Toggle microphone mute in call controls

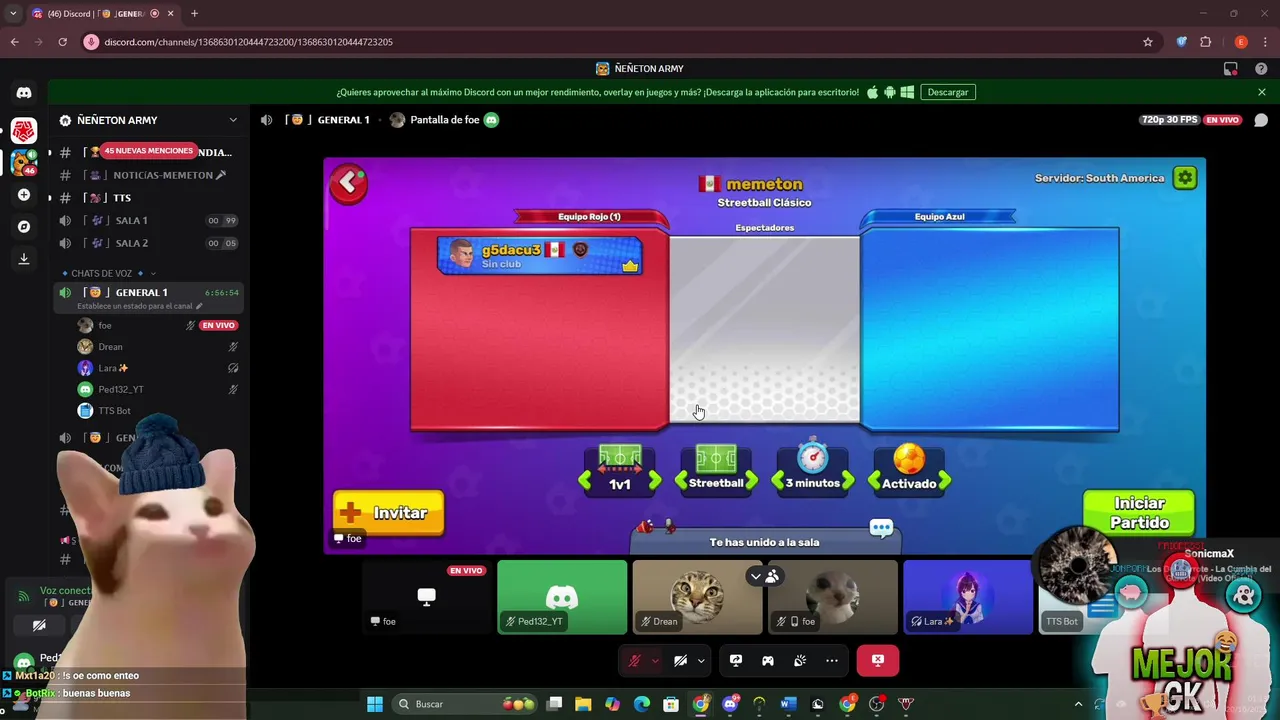[x=634, y=661]
